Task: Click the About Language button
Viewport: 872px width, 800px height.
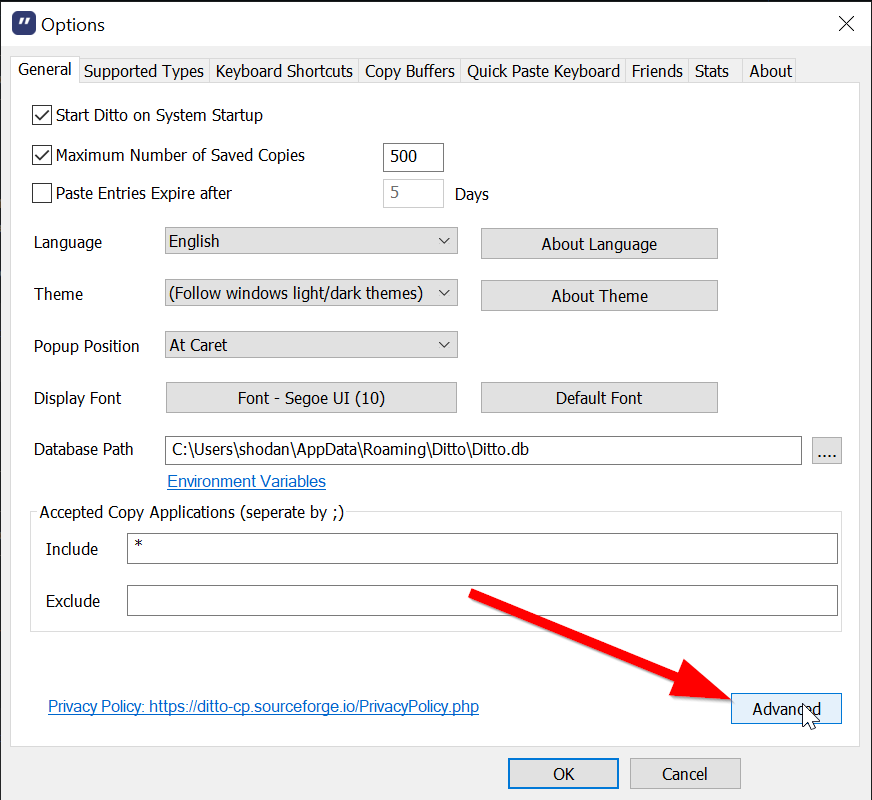Action: [x=599, y=244]
